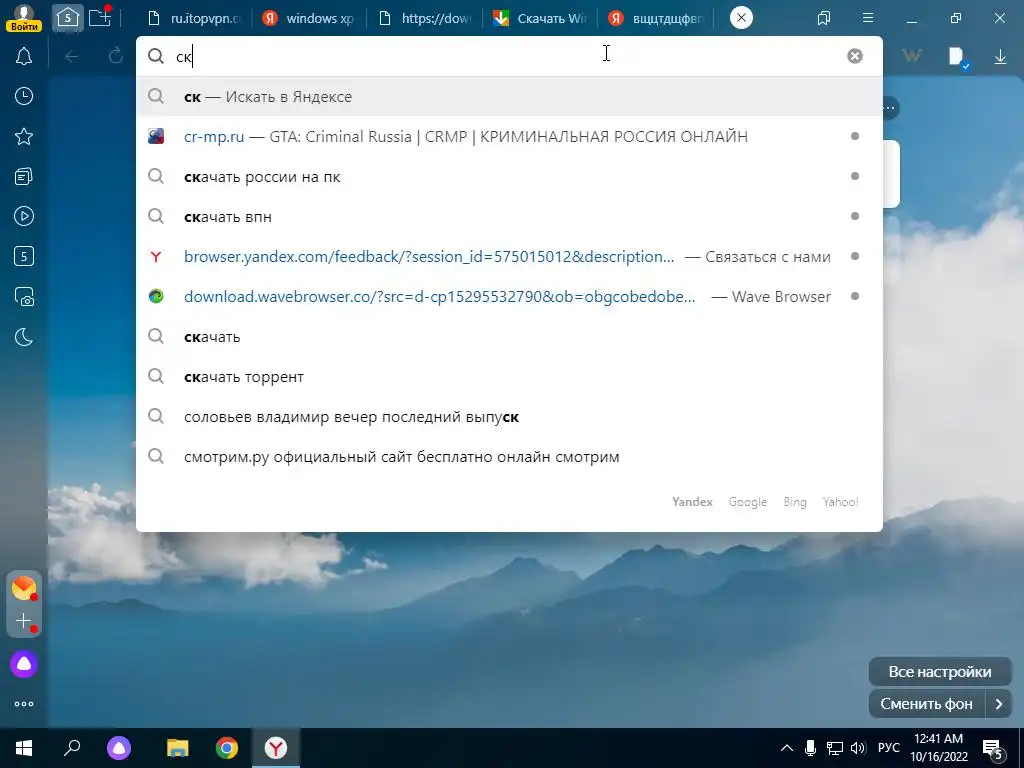Click Сменить фон button
1024x768 pixels.
point(926,704)
